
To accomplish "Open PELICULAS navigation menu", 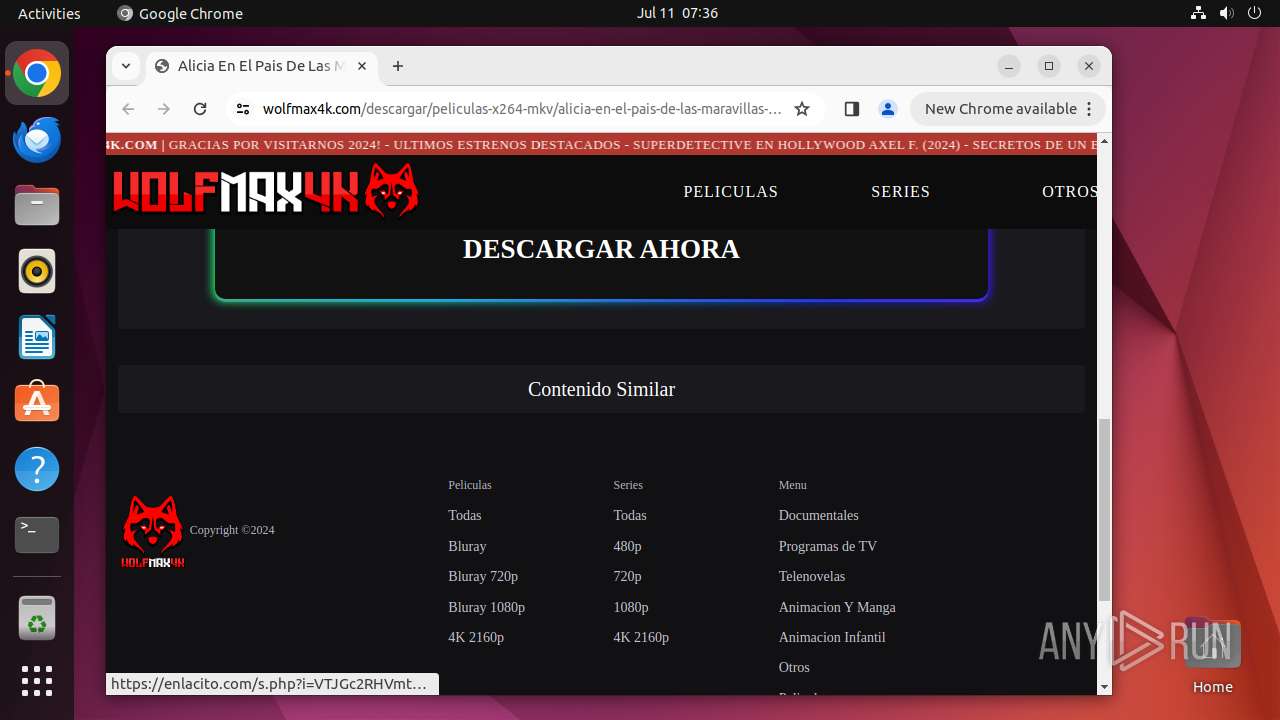I will (730, 192).
